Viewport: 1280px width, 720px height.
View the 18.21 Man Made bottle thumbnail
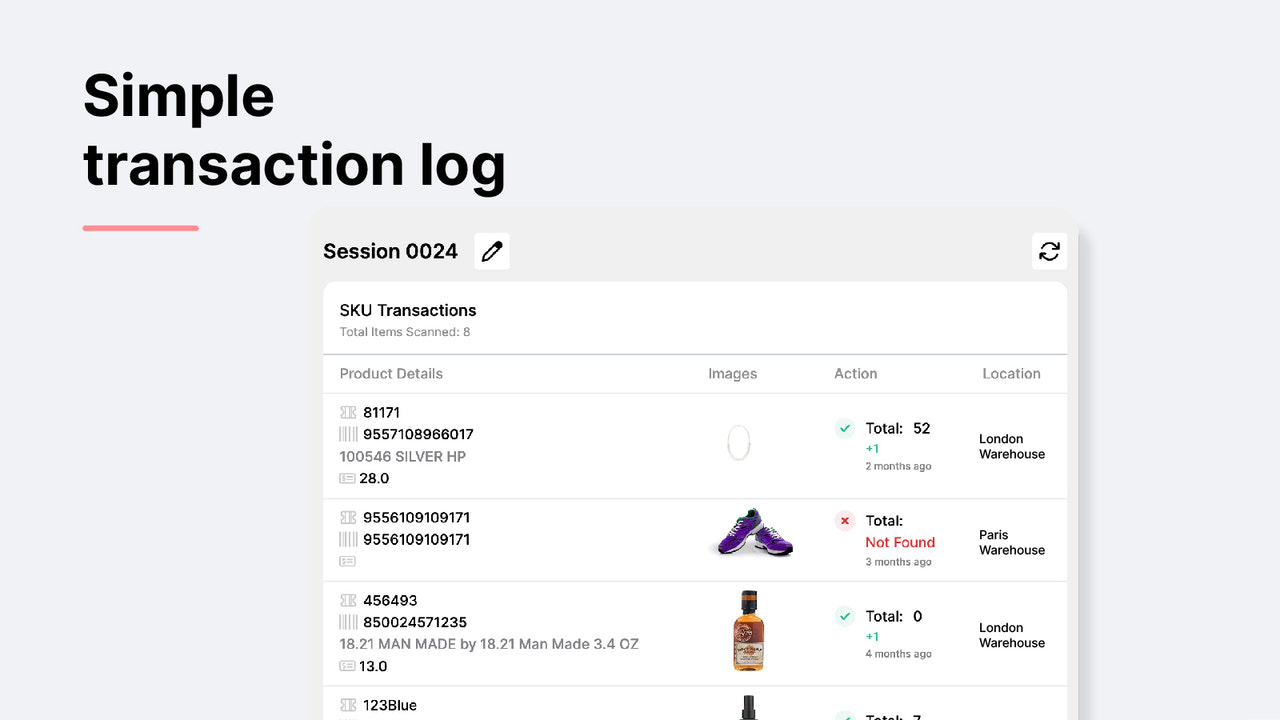pos(748,631)
